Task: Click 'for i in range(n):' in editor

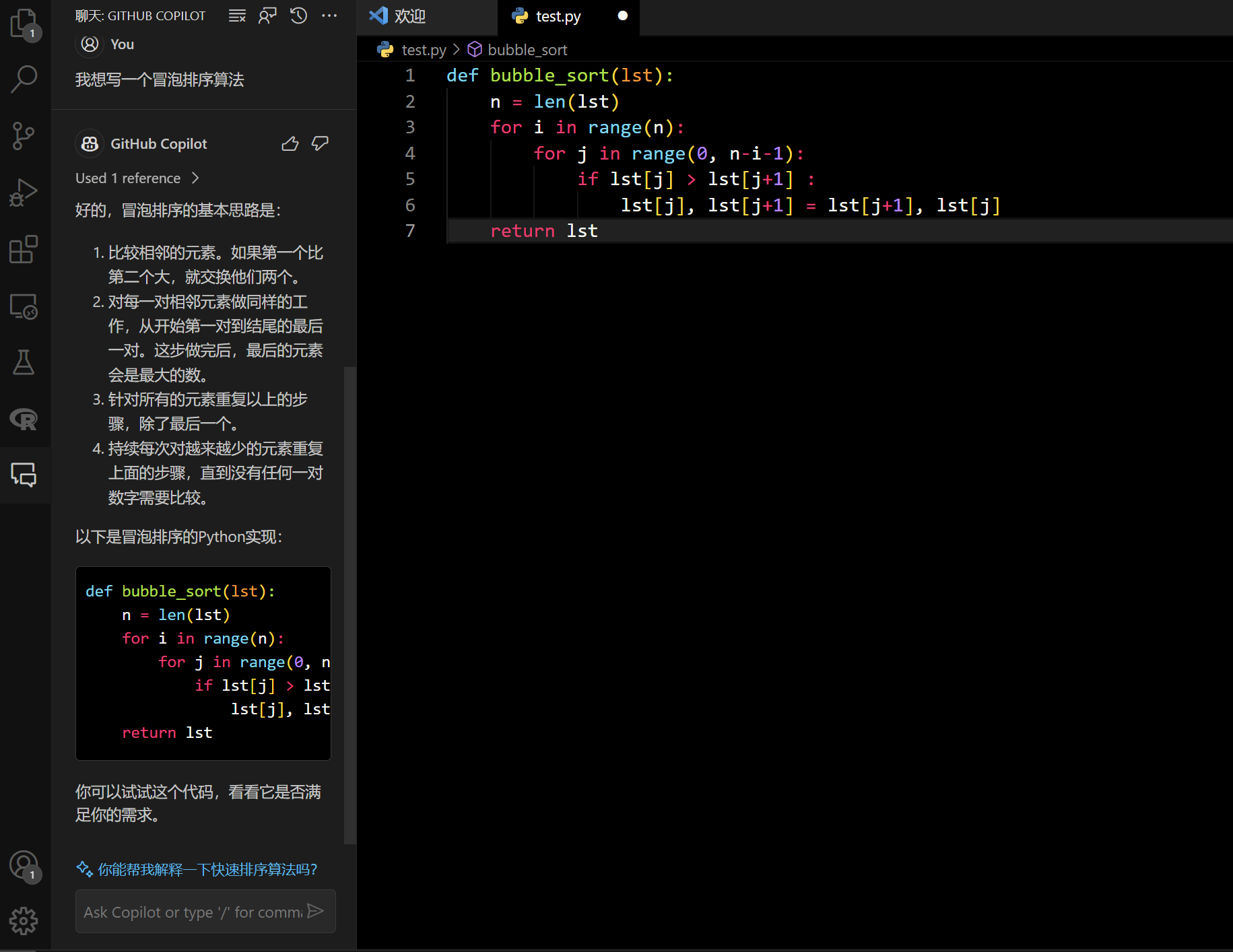Action: click(587, 127)
